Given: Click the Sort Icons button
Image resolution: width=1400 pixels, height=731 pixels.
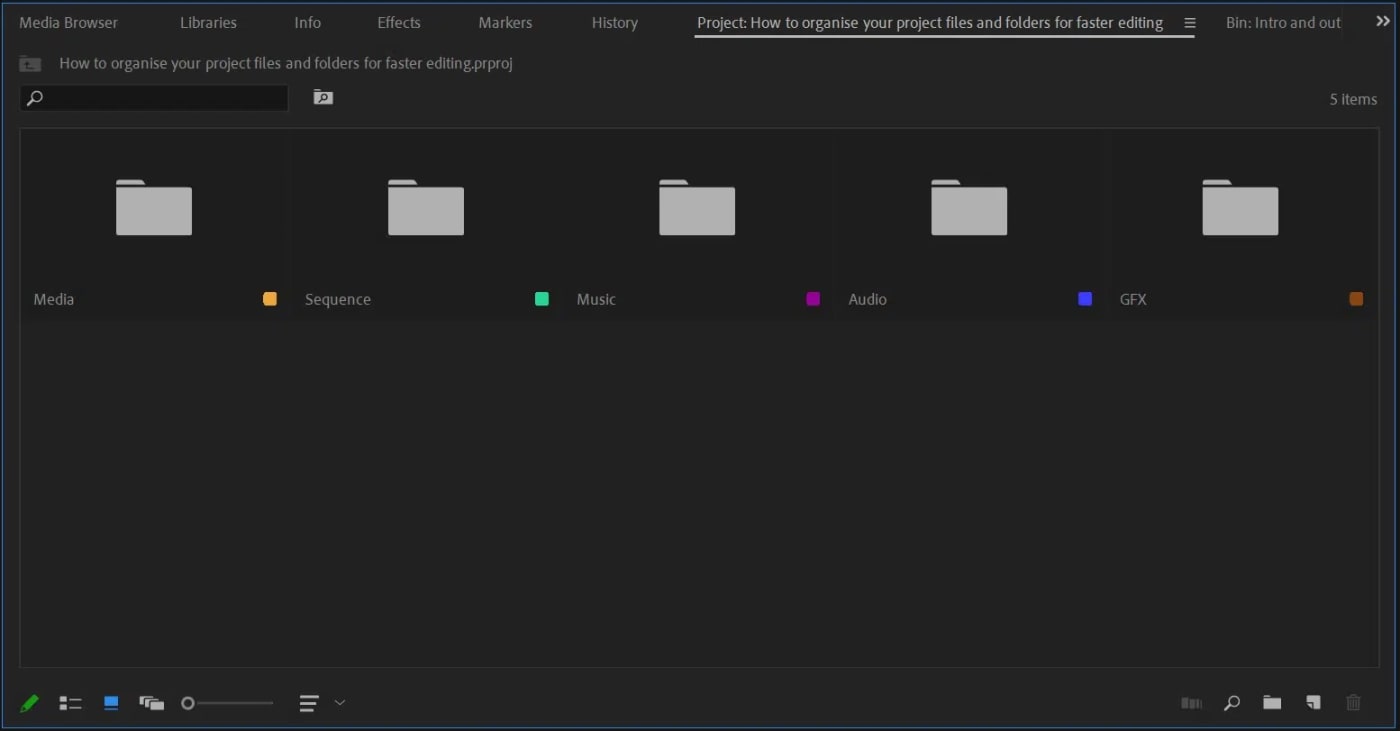Looking at the screenshot, I should [307, 703].
